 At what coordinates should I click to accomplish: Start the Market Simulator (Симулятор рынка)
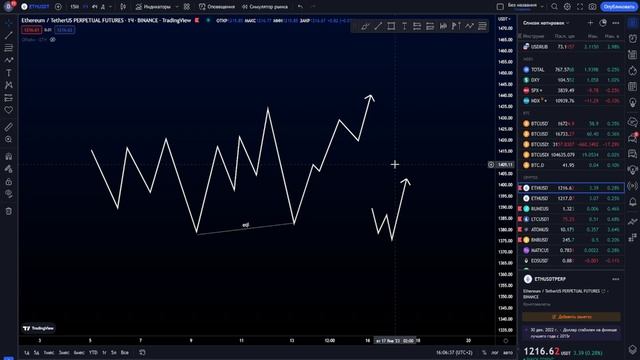coord(265,7)
